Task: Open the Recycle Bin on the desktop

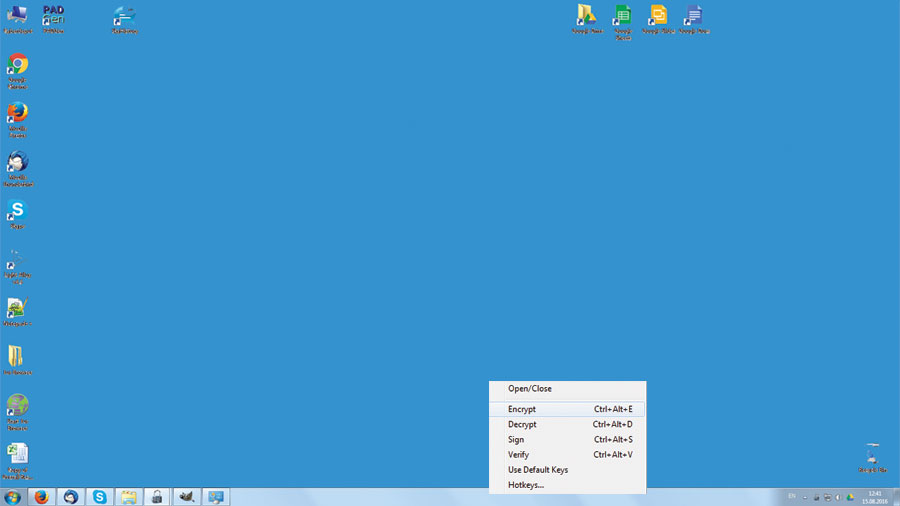Action: 872,458
